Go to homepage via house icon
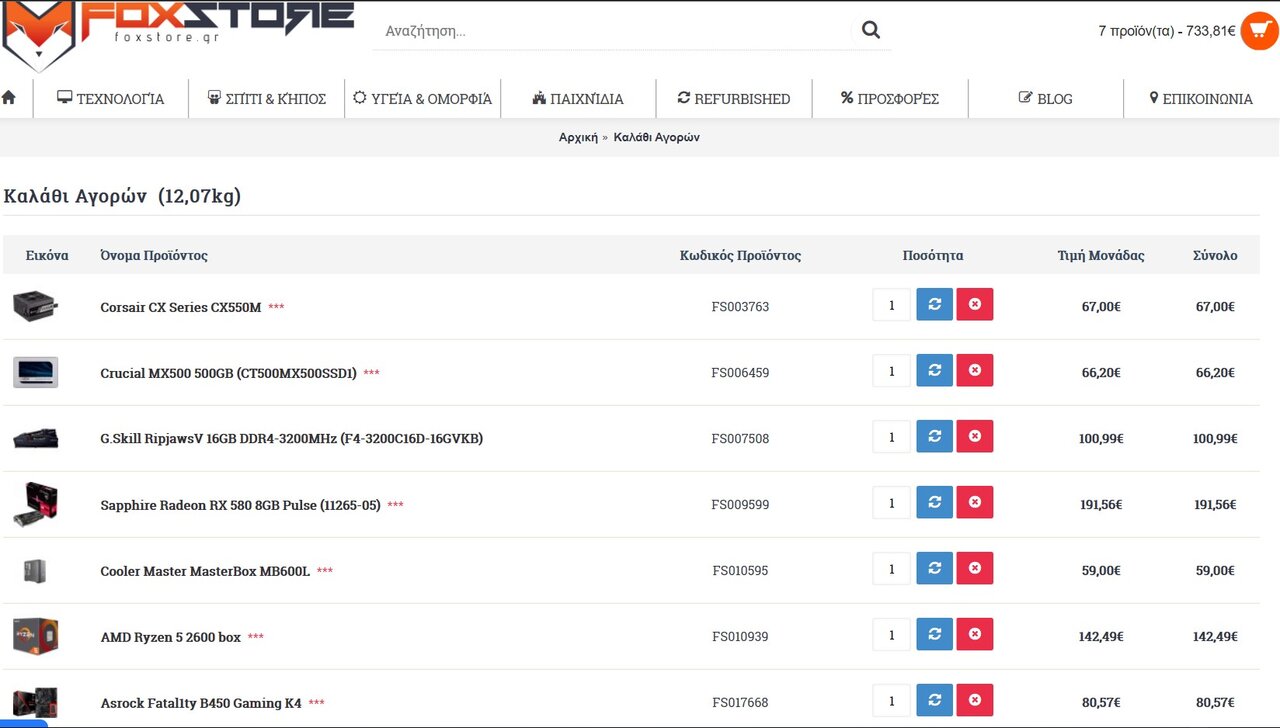1280x728 pixels. point(9,98)
